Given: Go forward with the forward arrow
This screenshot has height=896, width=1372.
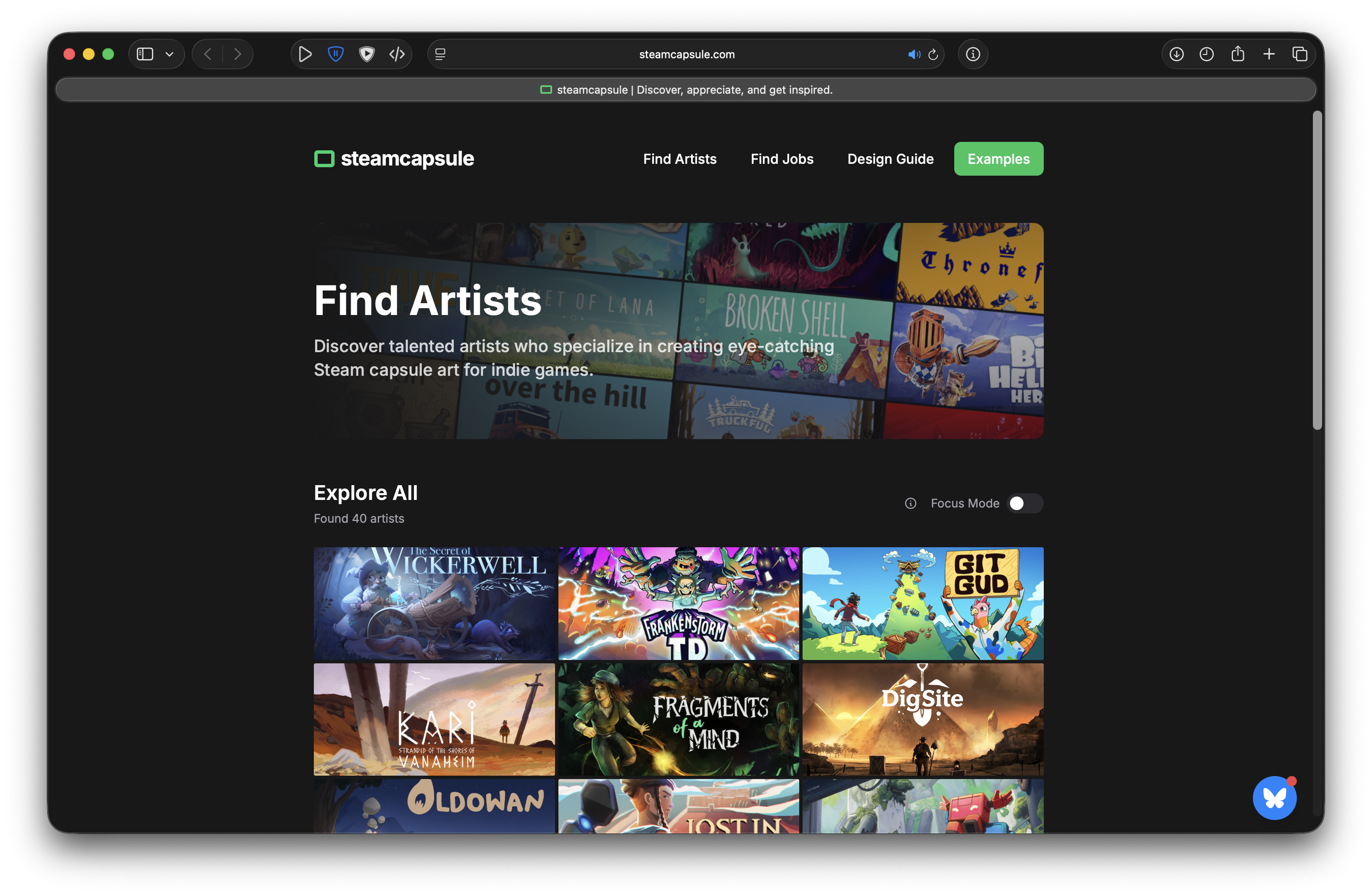Looking at the screenshot, I should pyautogui.click(x=237, y=54).
